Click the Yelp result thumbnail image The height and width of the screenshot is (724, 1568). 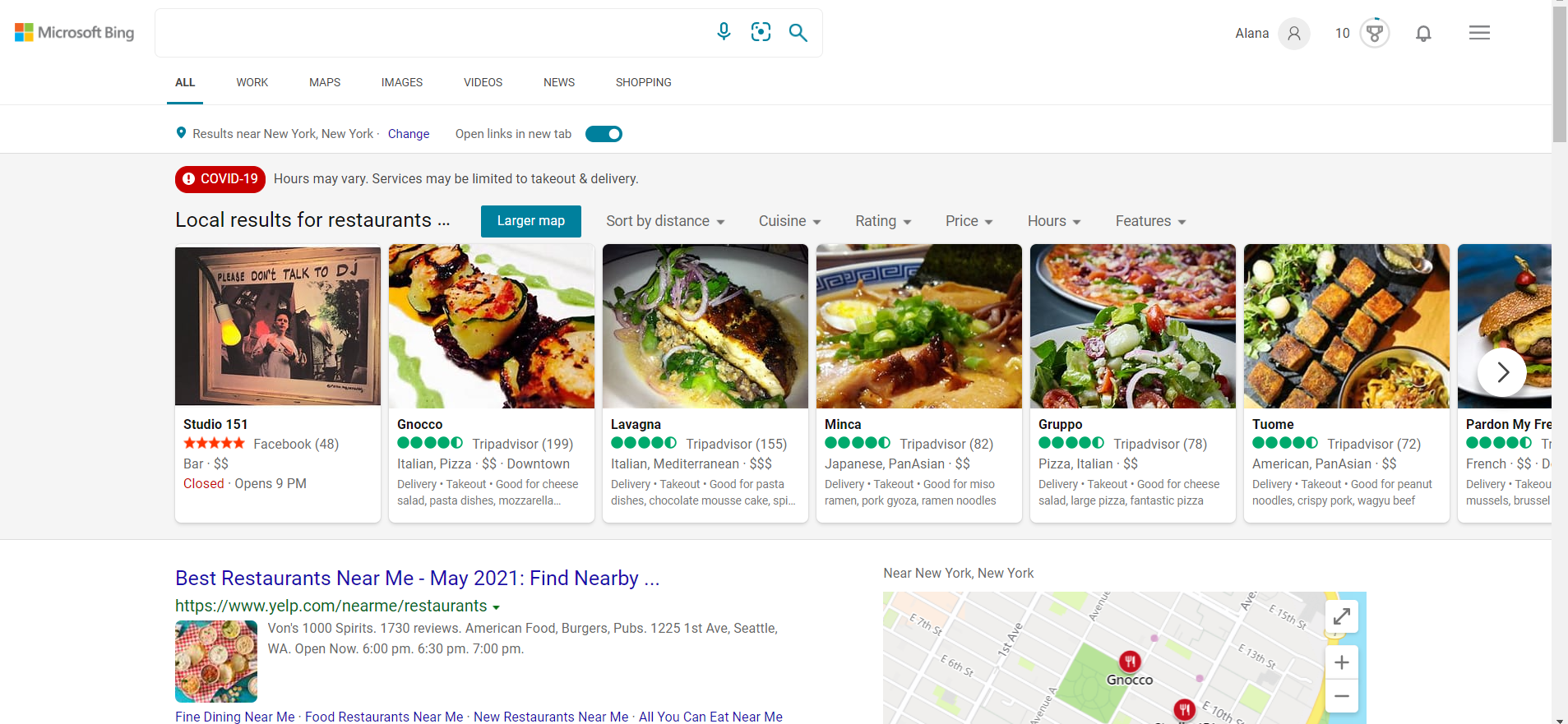click(x=216, y=662)
